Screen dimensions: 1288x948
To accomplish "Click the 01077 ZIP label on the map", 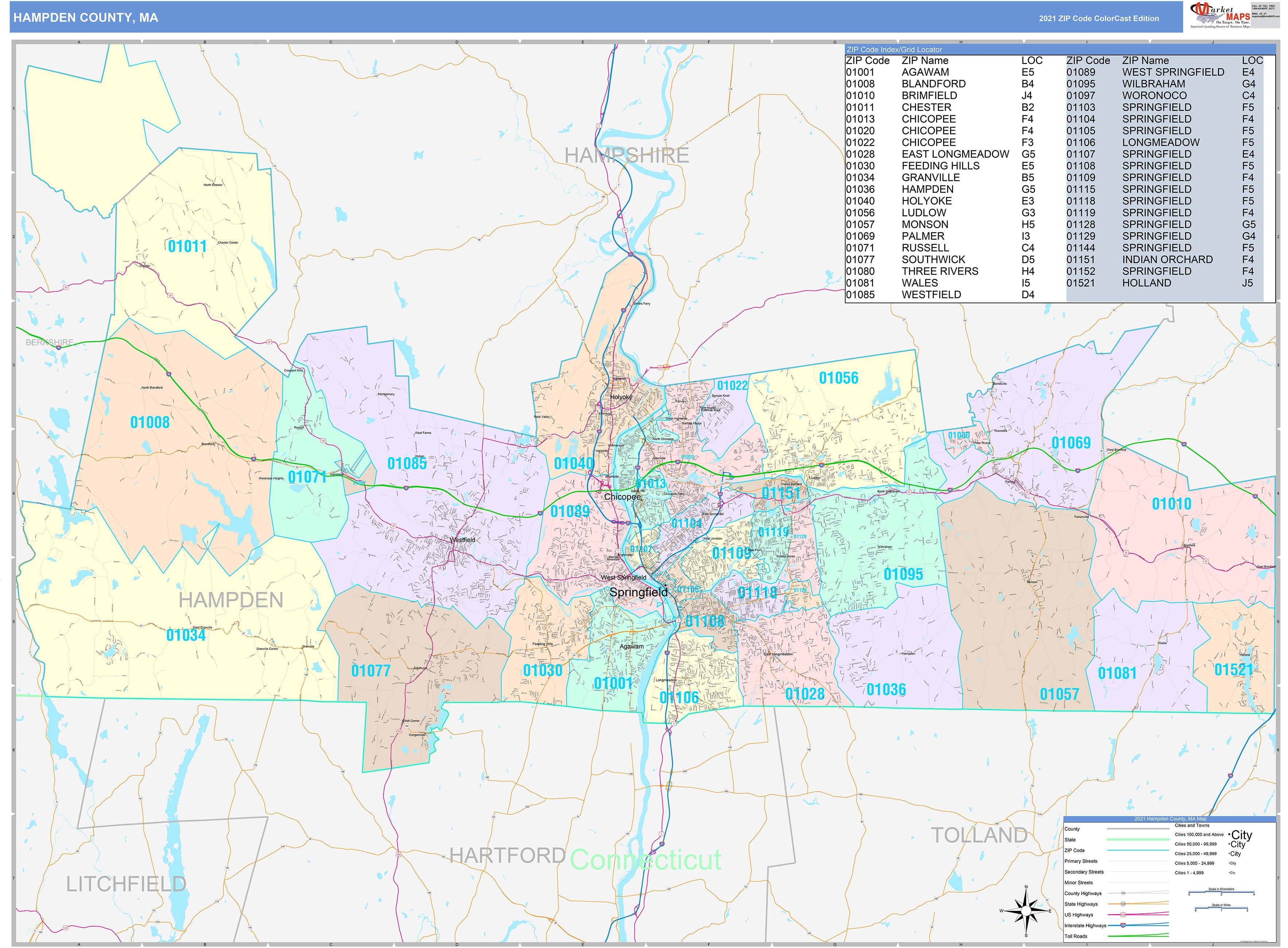I will tap(371, 671).
